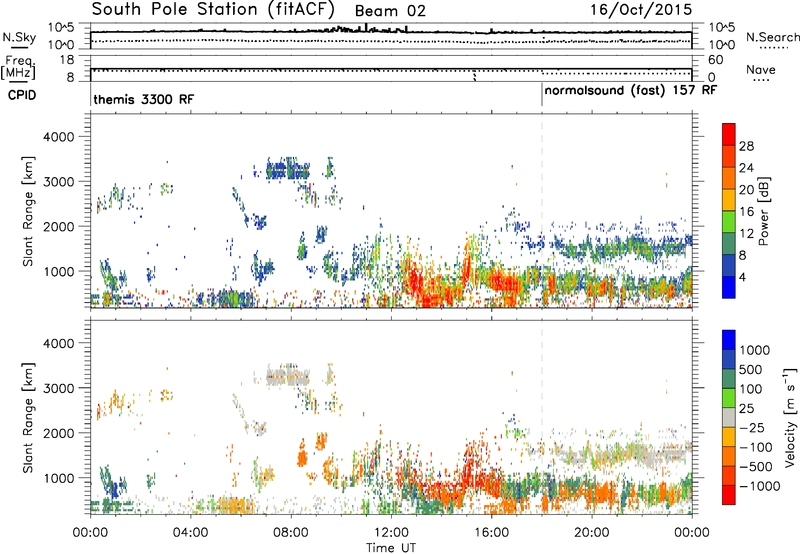The height and width of the screenshot is (554, 800).
Task: Click the '04:00' time axis label
Action: [x=190, y=533]
